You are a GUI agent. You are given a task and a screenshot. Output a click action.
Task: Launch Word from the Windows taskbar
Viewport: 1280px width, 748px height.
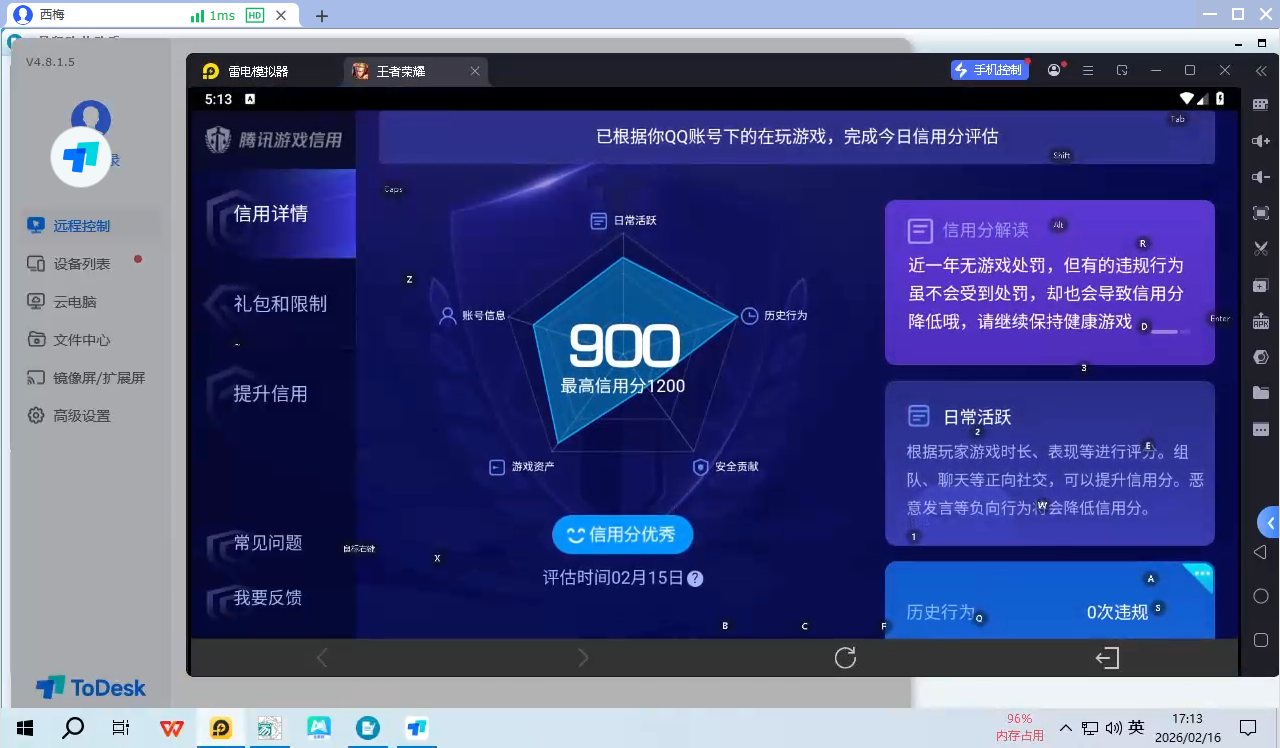click(x=171, y=727)
